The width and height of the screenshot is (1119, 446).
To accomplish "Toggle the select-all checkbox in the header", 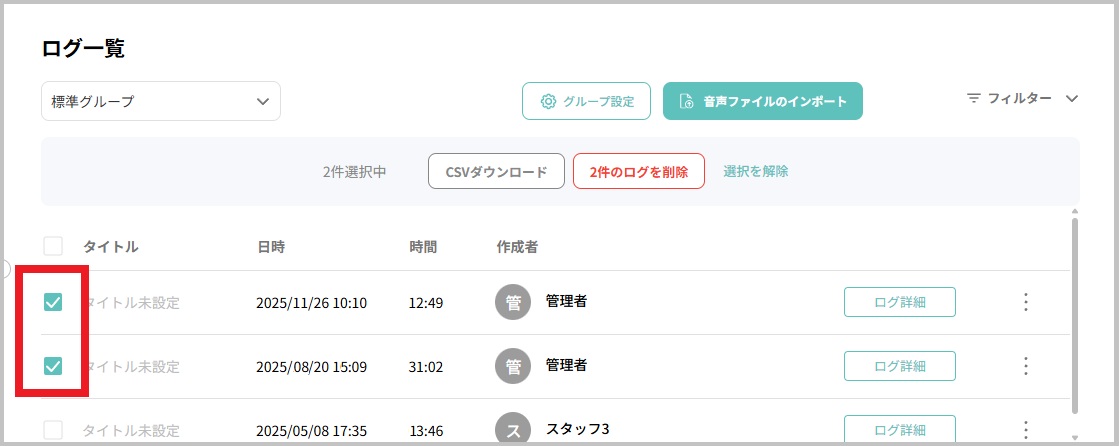I will (x=53, y=246).
